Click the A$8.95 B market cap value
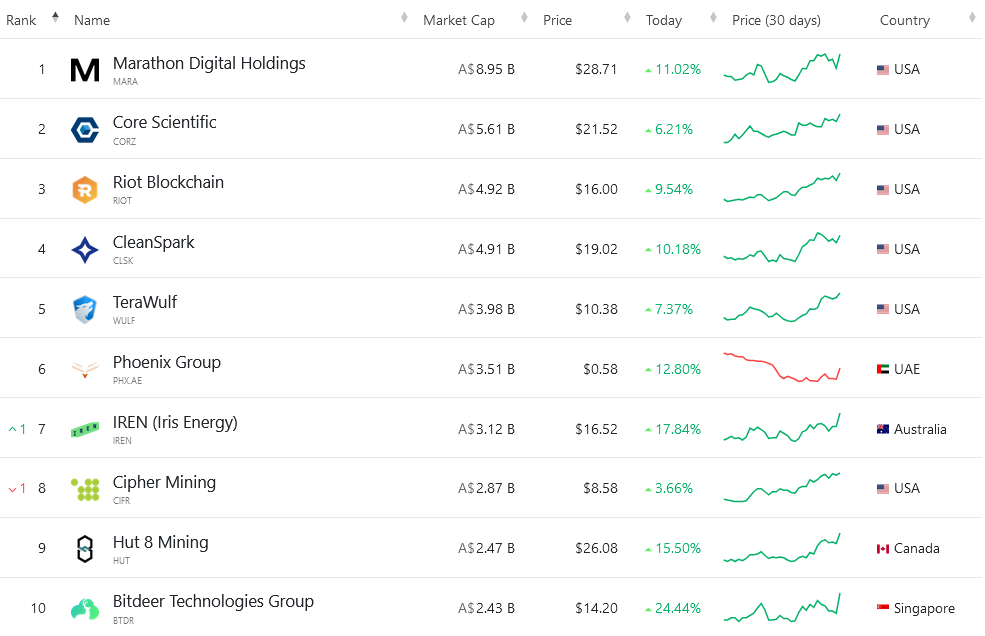985x636 pixels. pos(486,70)
